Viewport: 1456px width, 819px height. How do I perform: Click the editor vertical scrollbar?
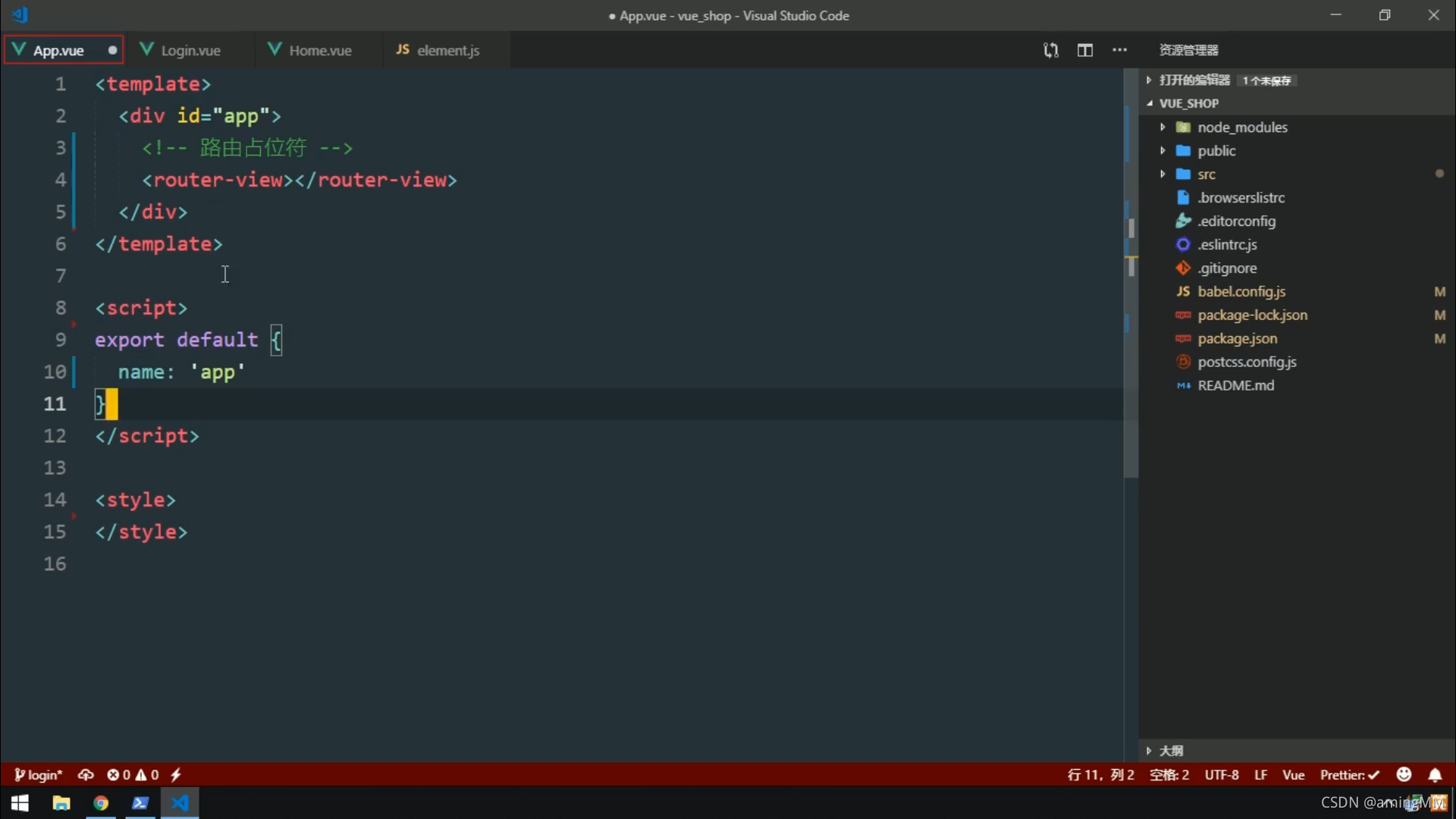pyautogui.click(x=1131, y=273)
